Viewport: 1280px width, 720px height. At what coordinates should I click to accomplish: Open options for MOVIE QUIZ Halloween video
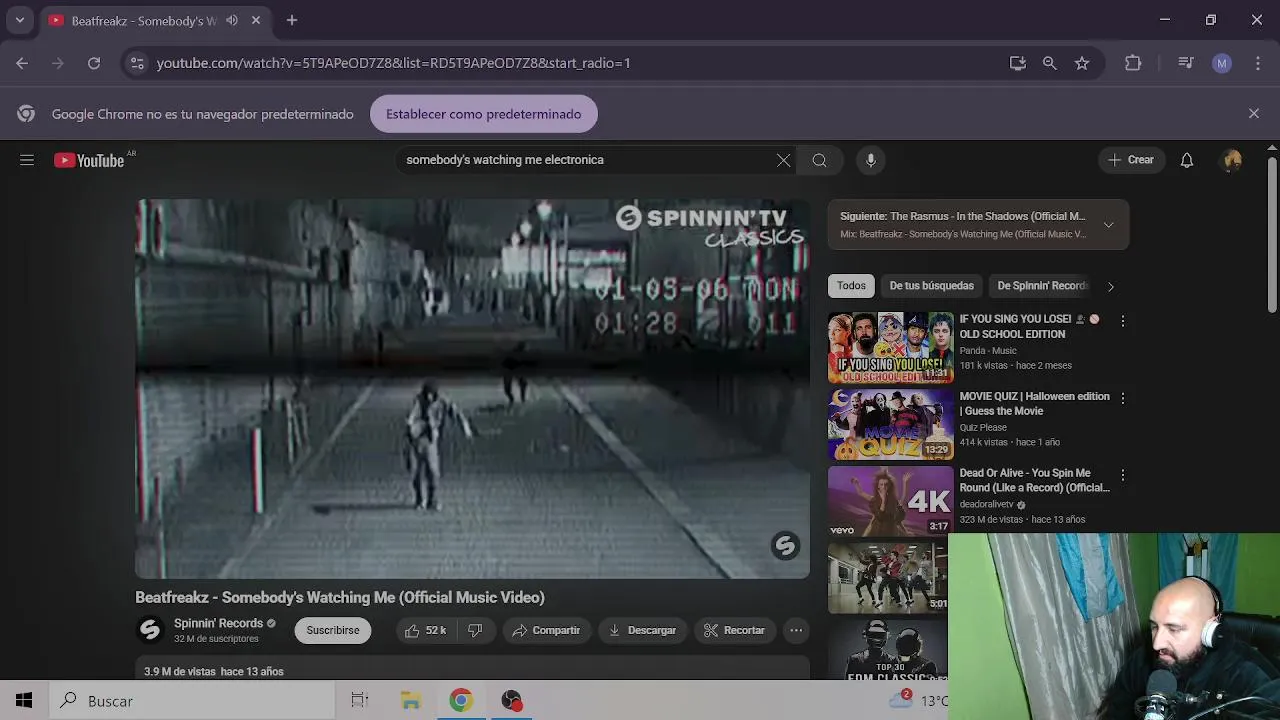(1122, 398)
